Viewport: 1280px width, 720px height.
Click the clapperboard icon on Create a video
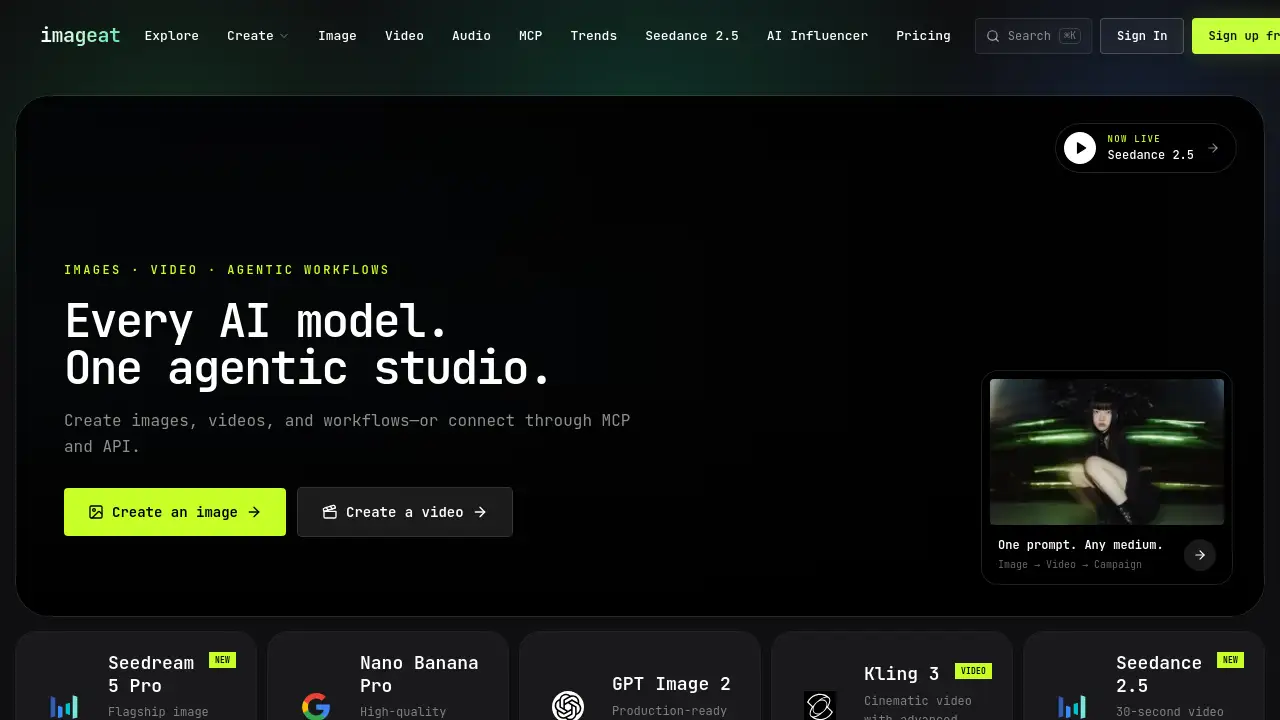click(330, 512)
